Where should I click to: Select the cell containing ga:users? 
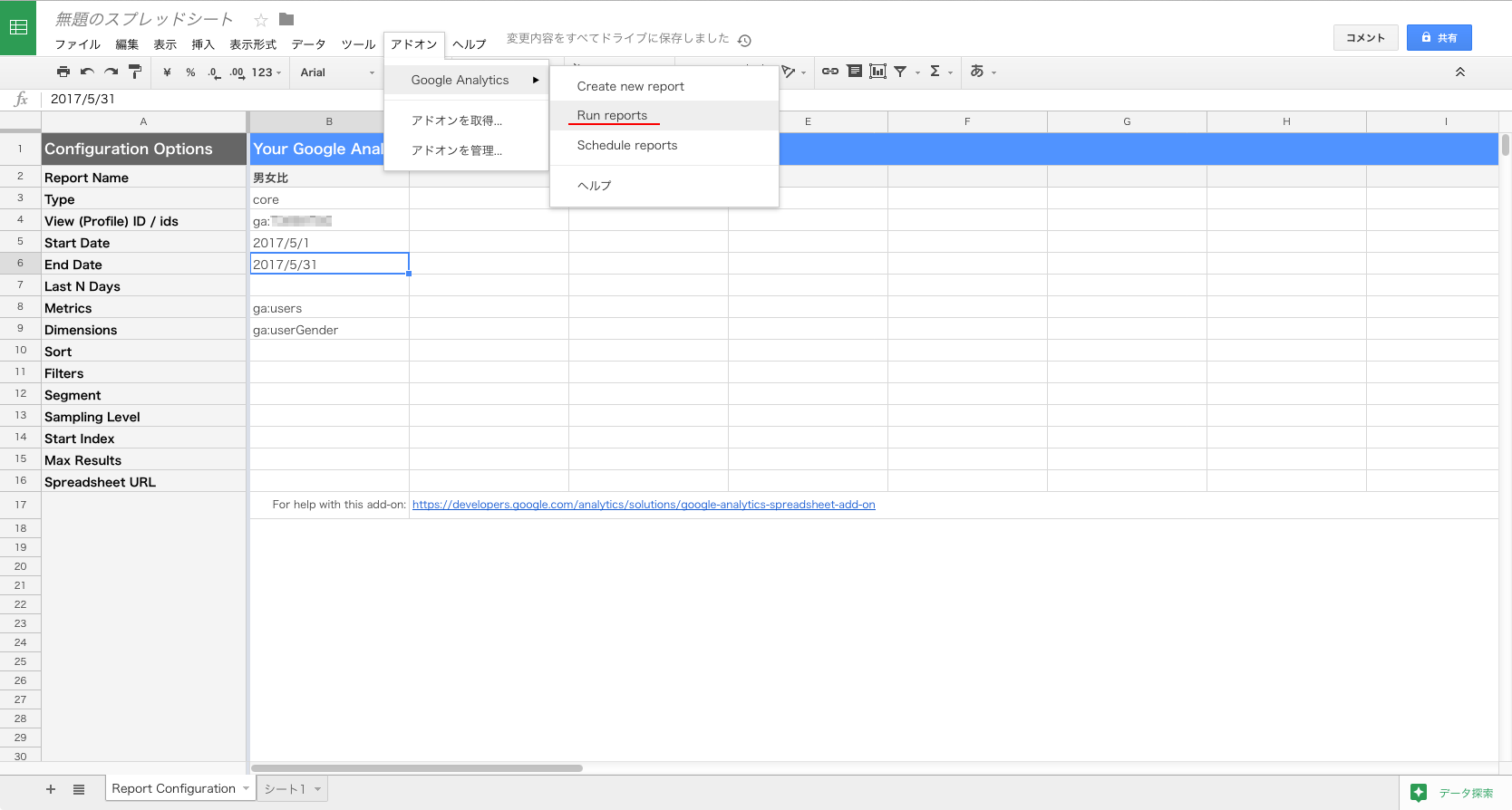(329, 308)
